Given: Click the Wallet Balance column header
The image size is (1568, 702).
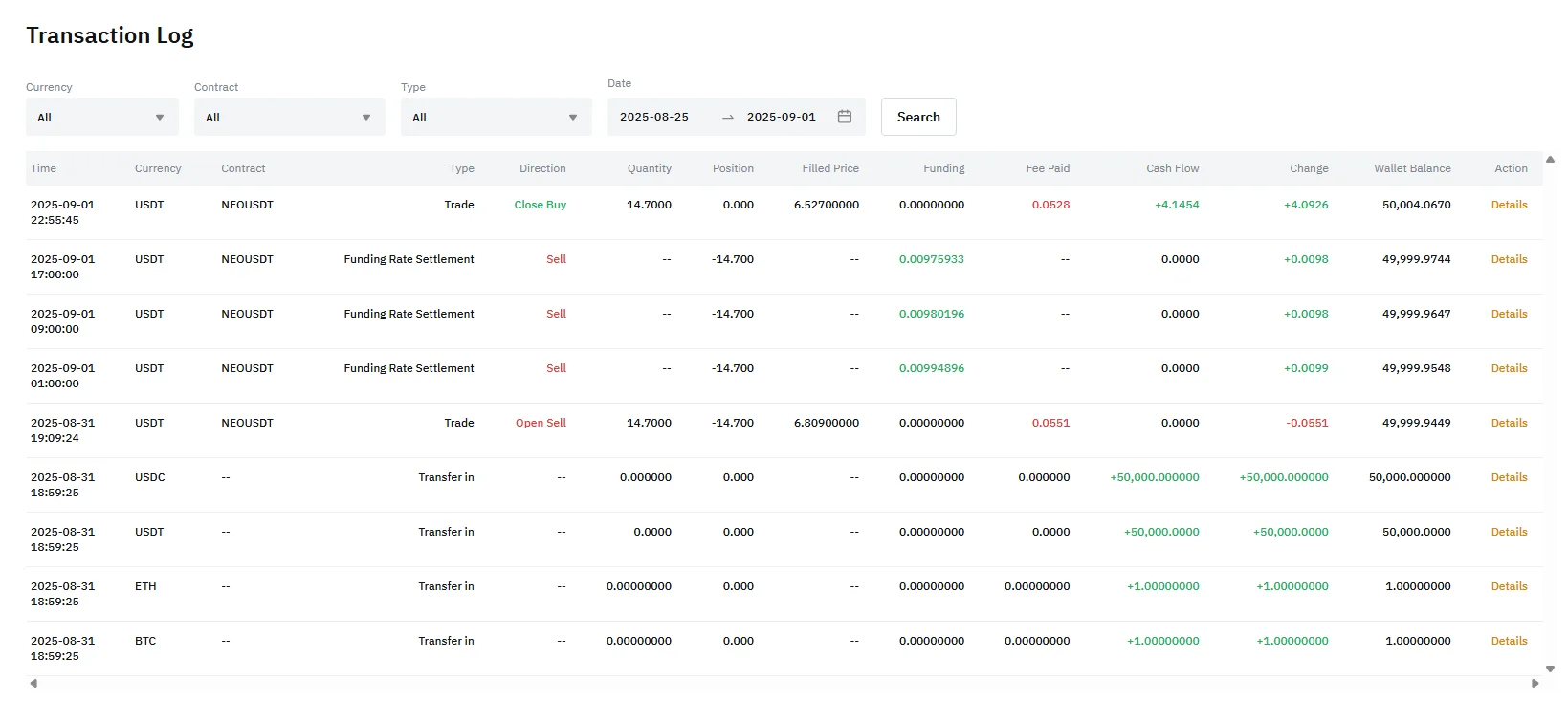Looking at the screenshot, I should point(1411,168).
